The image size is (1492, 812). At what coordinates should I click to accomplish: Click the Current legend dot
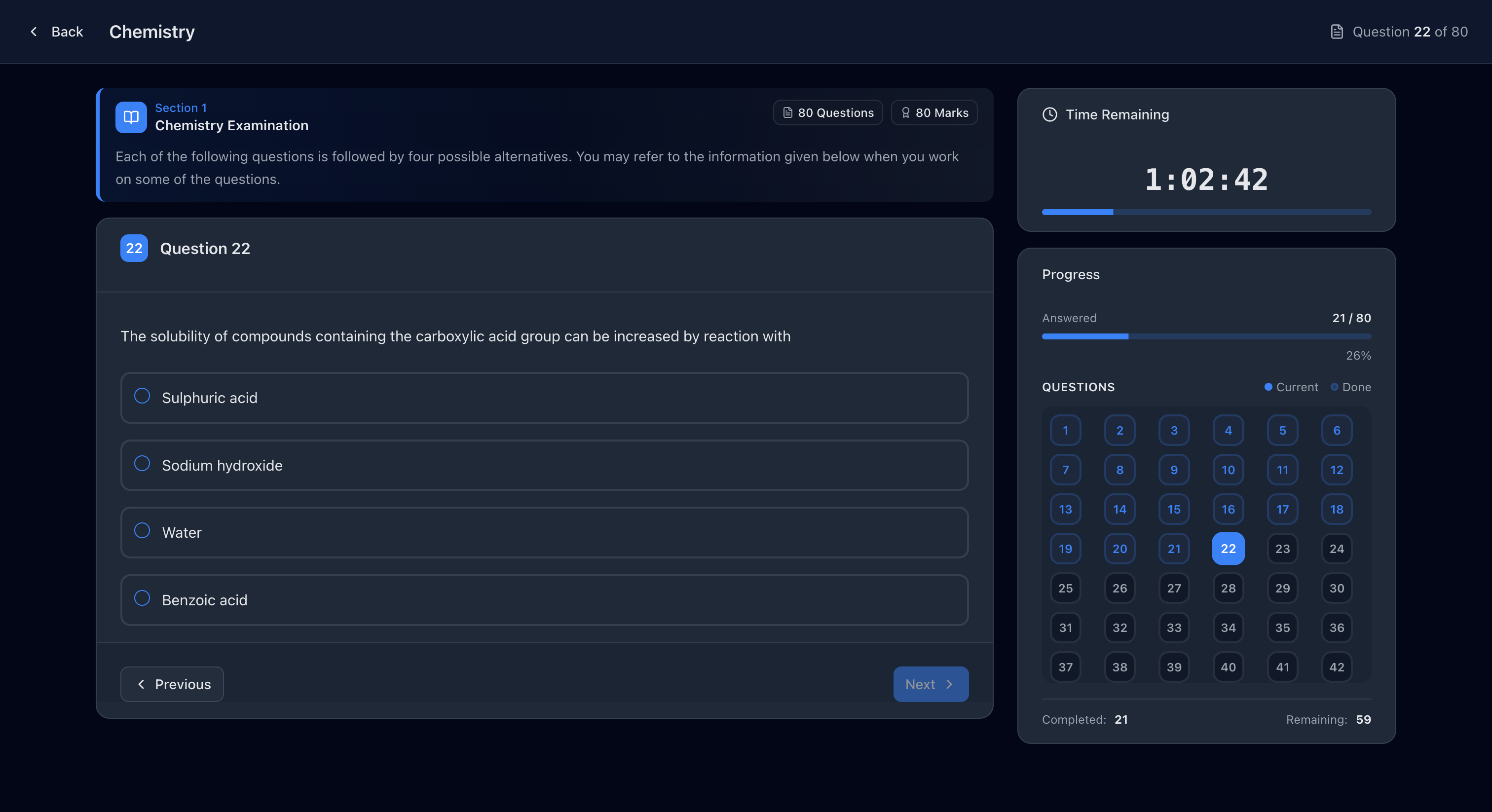pyautogui.click(x=1268, y=387)
